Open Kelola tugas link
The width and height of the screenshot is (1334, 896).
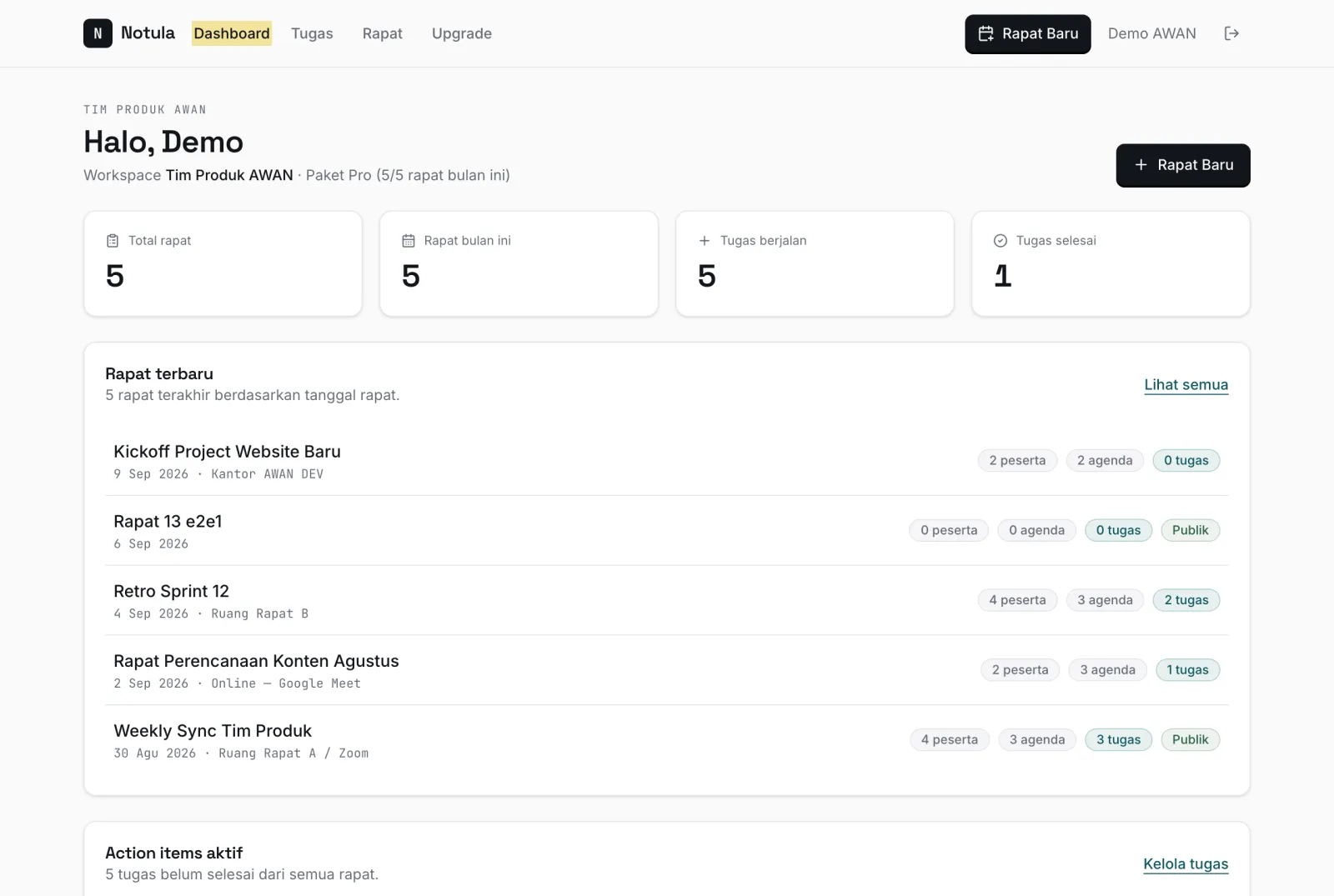[x=1186, y=864]
